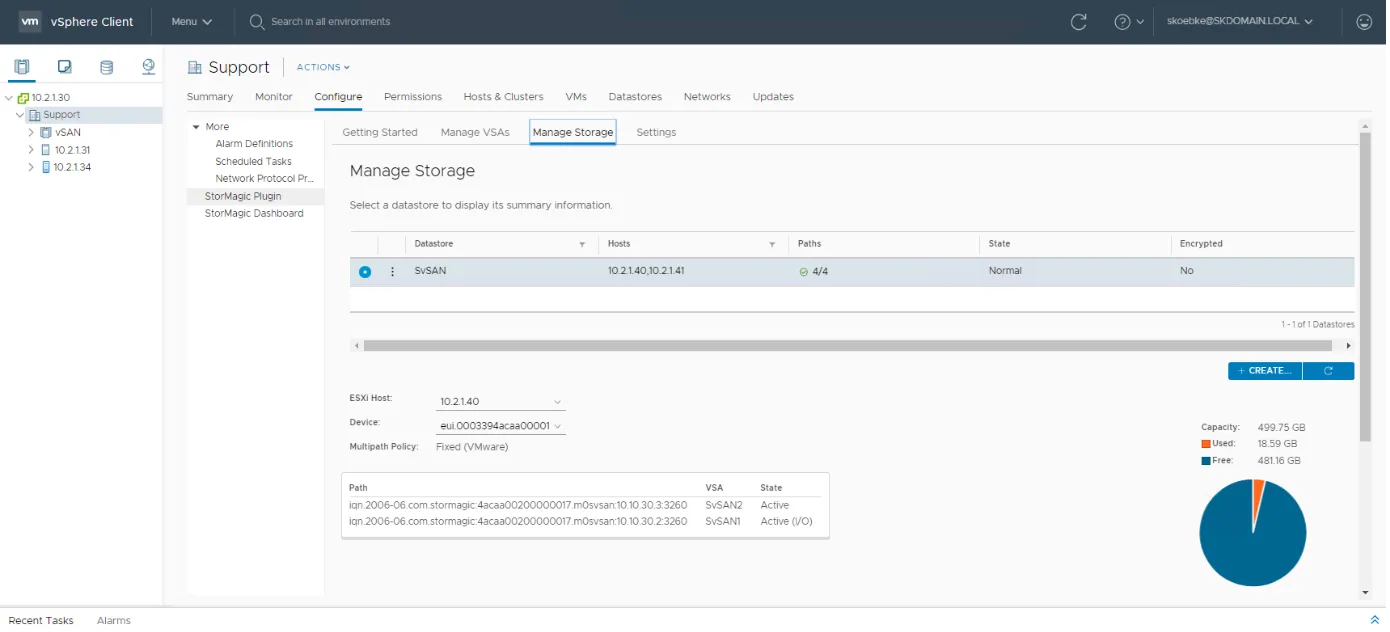
Task: Click the smiley feedback icon
Action: pyautogui.click(x=1364, y=21)
